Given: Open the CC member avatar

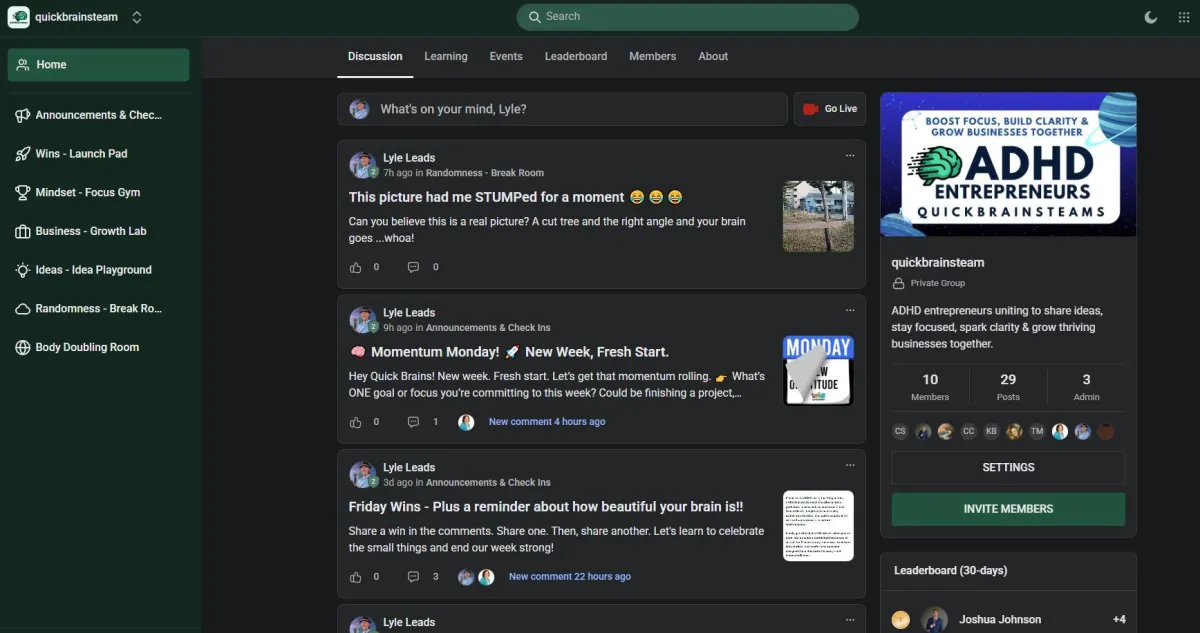Looking at the screenshot, I should 968,432.
